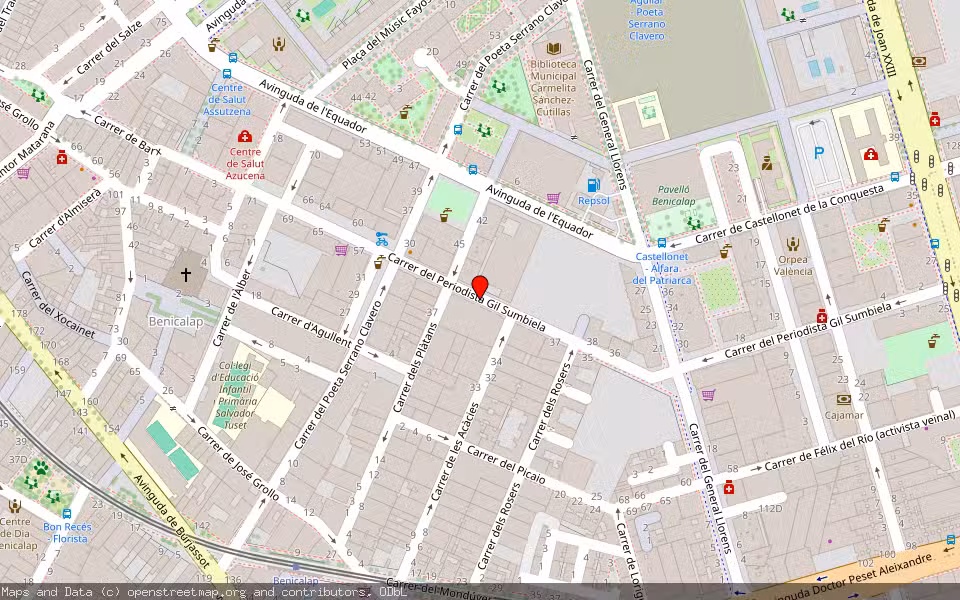Click the Repsol label
This screenshot has height=600, width=960.
[593, 201]
